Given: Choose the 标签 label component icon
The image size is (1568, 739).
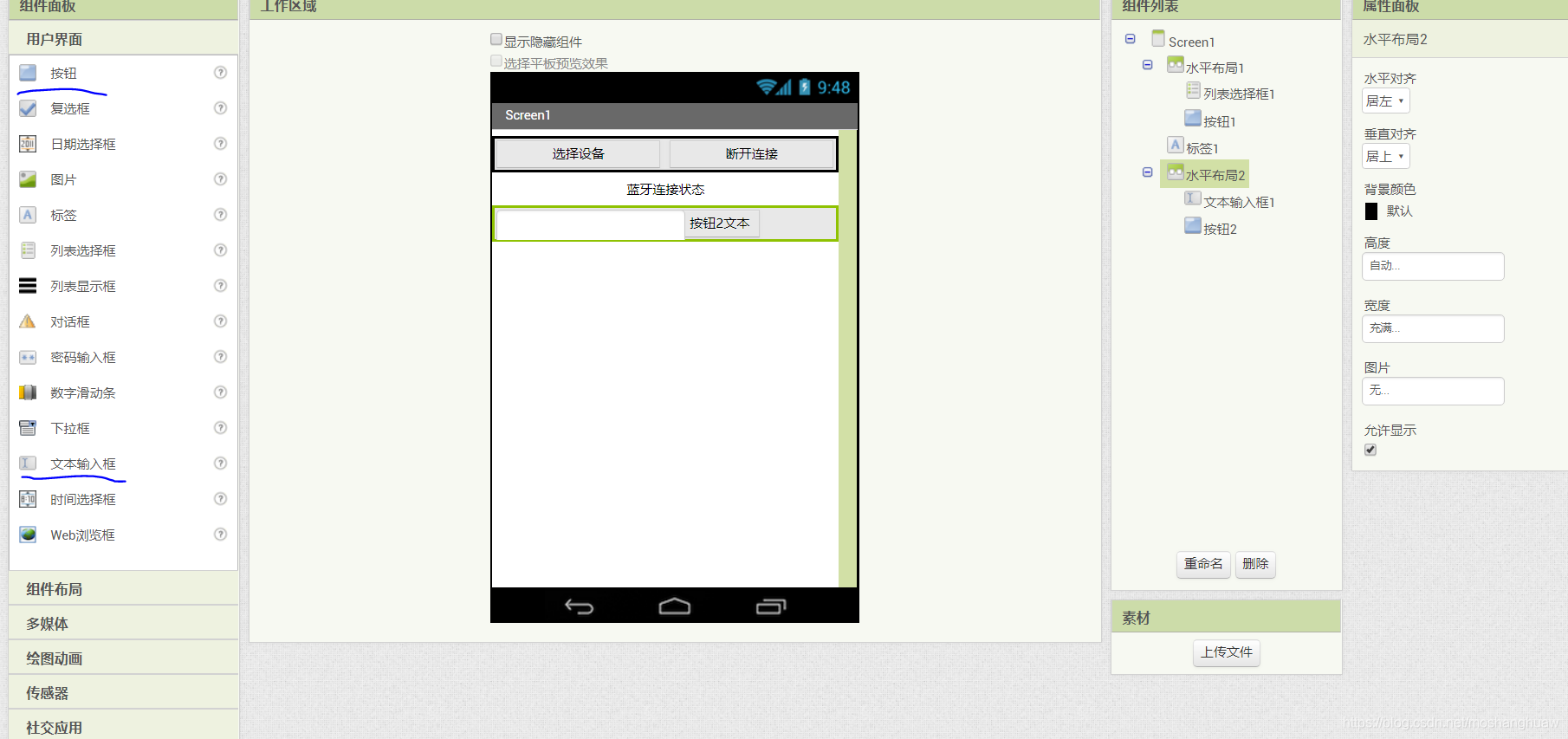Looking at the screenshot, I should coord(28,215).
